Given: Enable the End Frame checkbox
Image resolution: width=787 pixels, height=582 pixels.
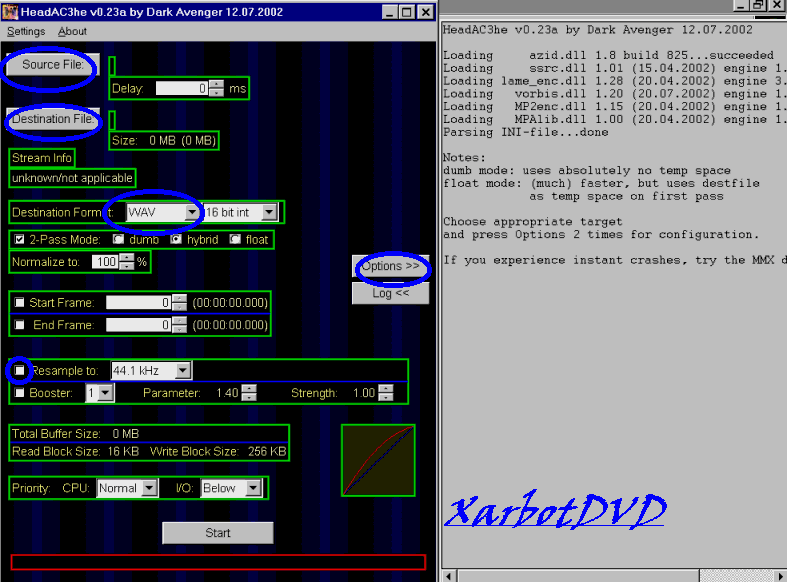Looking at the screenshot, I should click(x=19, y=325).
